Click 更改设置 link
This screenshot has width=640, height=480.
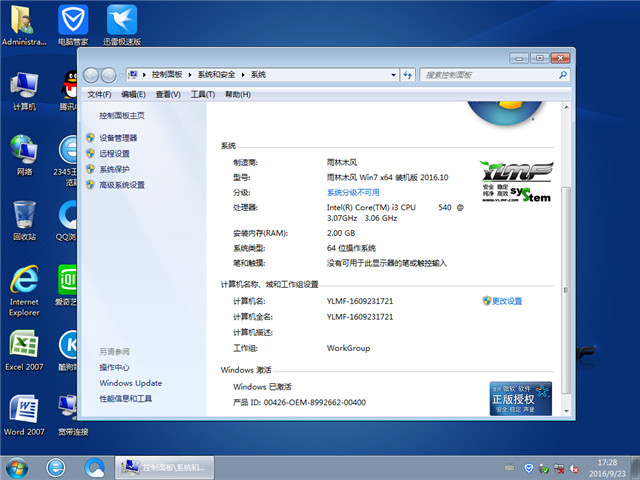pyautogui.click(x=507, y=301)
